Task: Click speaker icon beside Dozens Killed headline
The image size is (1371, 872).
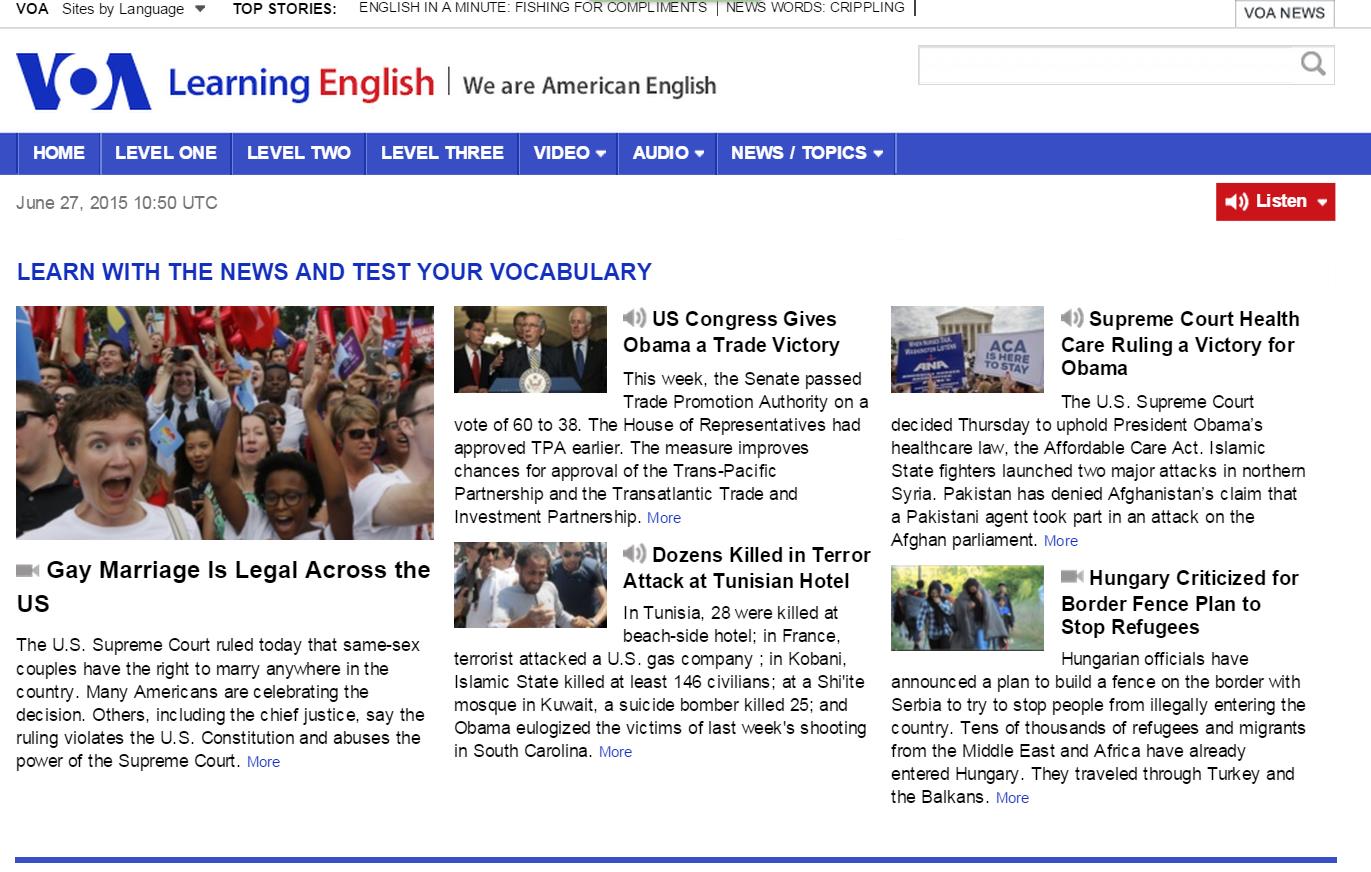Action: point(634,553)
